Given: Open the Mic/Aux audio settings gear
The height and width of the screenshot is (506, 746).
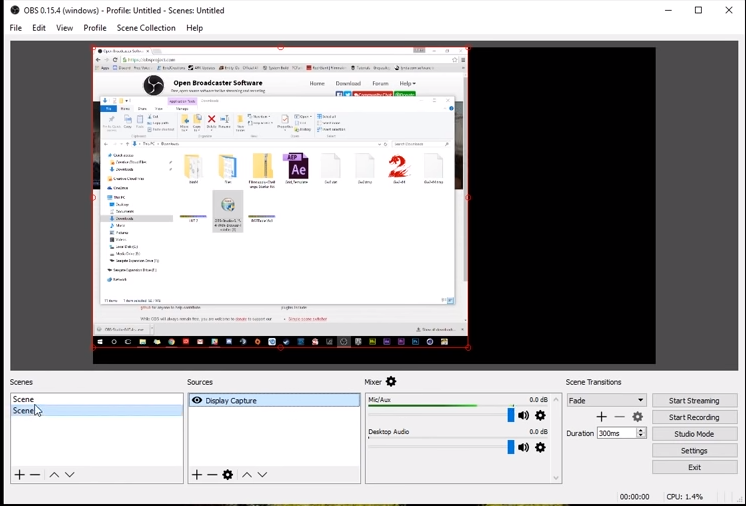Looking at the screenshot, I should [540, 415].
